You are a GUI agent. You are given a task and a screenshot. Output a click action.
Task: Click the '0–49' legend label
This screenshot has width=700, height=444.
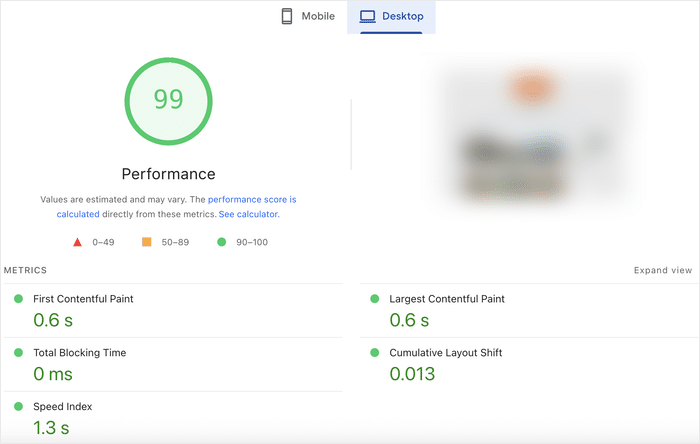coord(103,242)
